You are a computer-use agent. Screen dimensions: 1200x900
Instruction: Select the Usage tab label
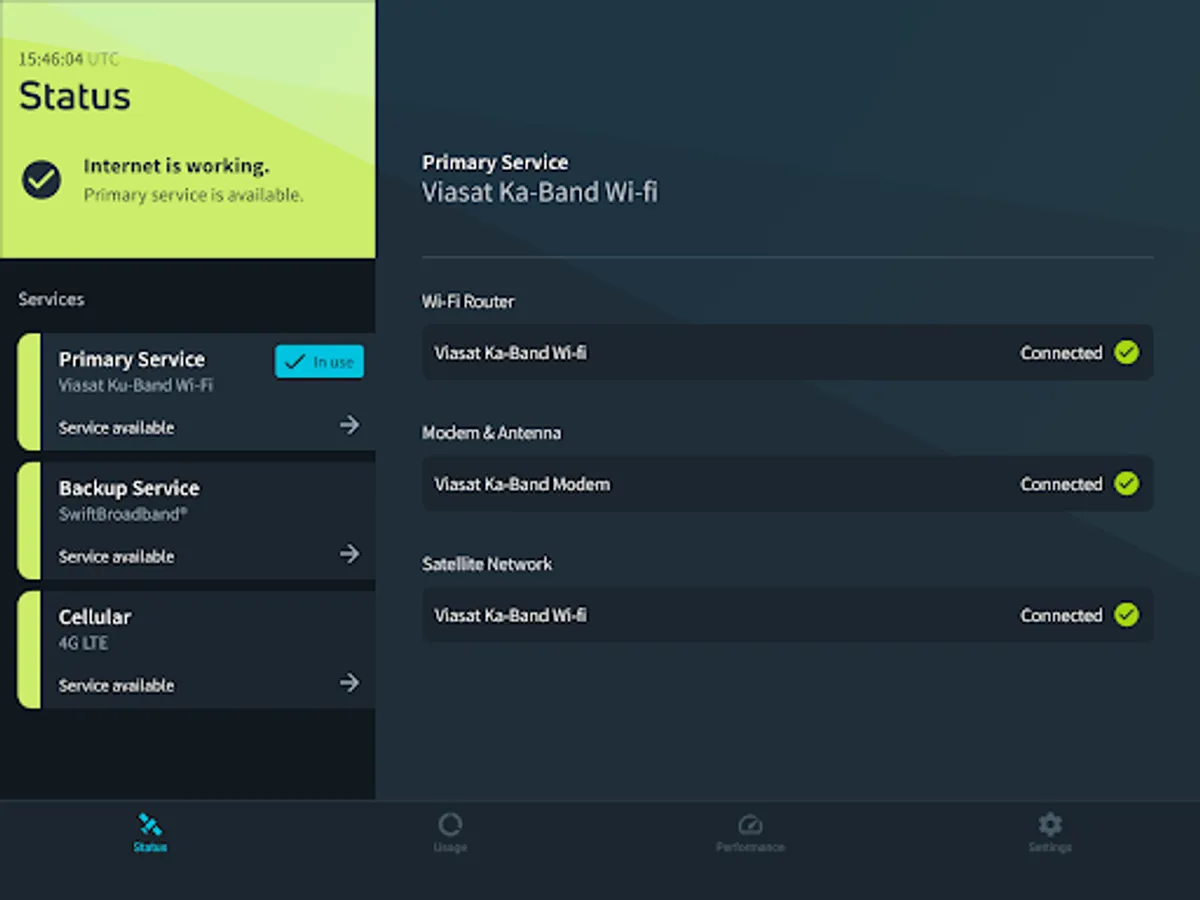(x=450, y=848)
